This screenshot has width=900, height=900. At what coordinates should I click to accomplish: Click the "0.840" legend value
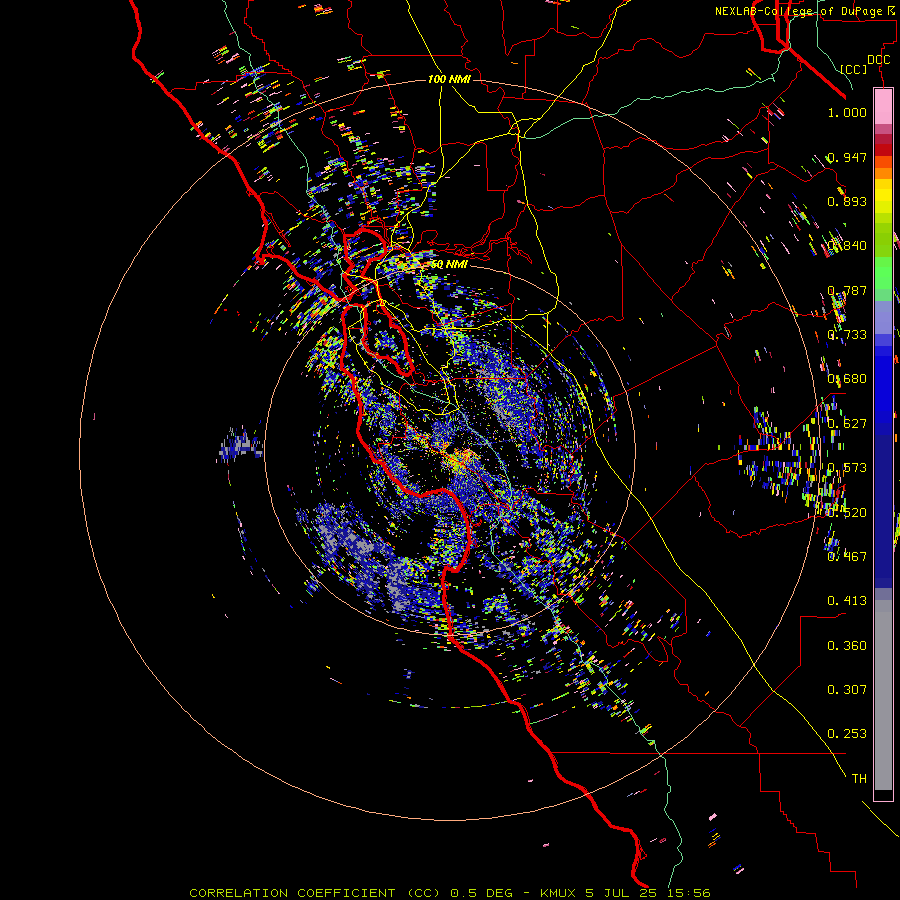pos(847,246)
